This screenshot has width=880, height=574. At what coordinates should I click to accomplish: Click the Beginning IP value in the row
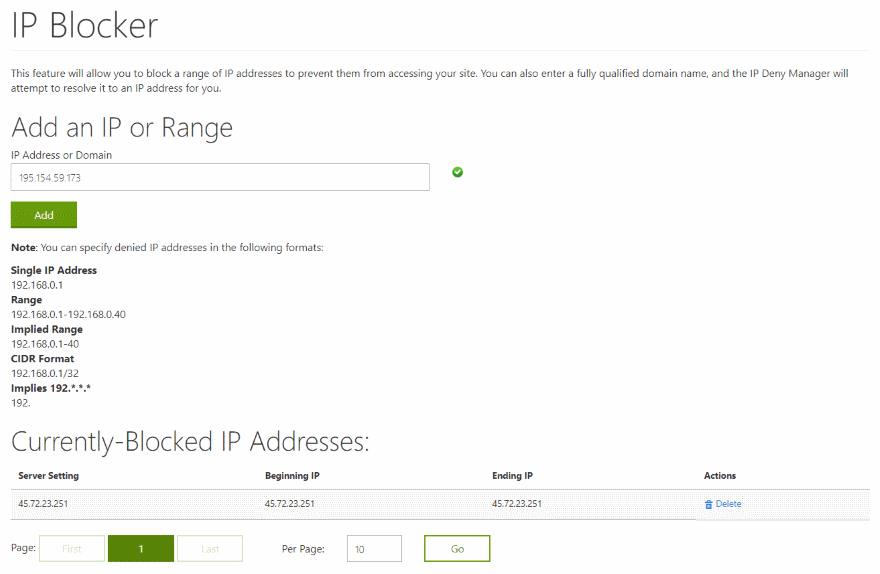289,504
